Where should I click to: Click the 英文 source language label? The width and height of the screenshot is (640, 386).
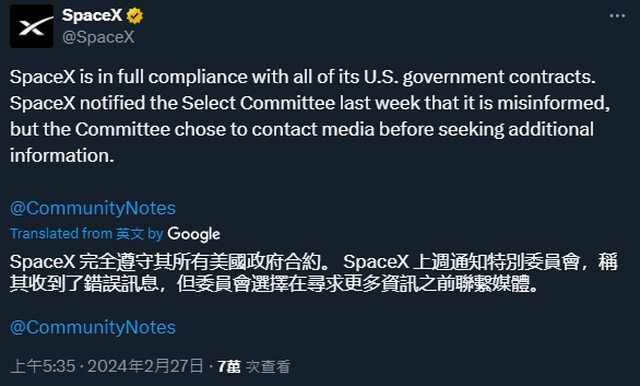[129, 234]
